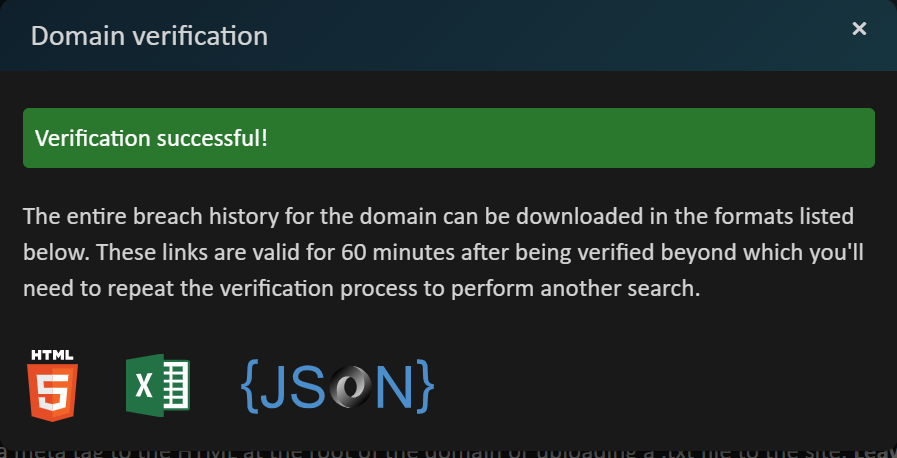Click the letter J in JSON logo
Screen dimensions: 897x458
[x=274, y=386]
